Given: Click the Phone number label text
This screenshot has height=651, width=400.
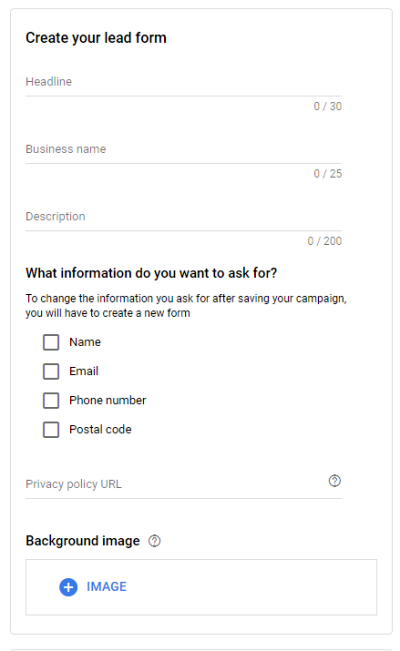Looking at the screenshot, I should click(x=108, y=400).
